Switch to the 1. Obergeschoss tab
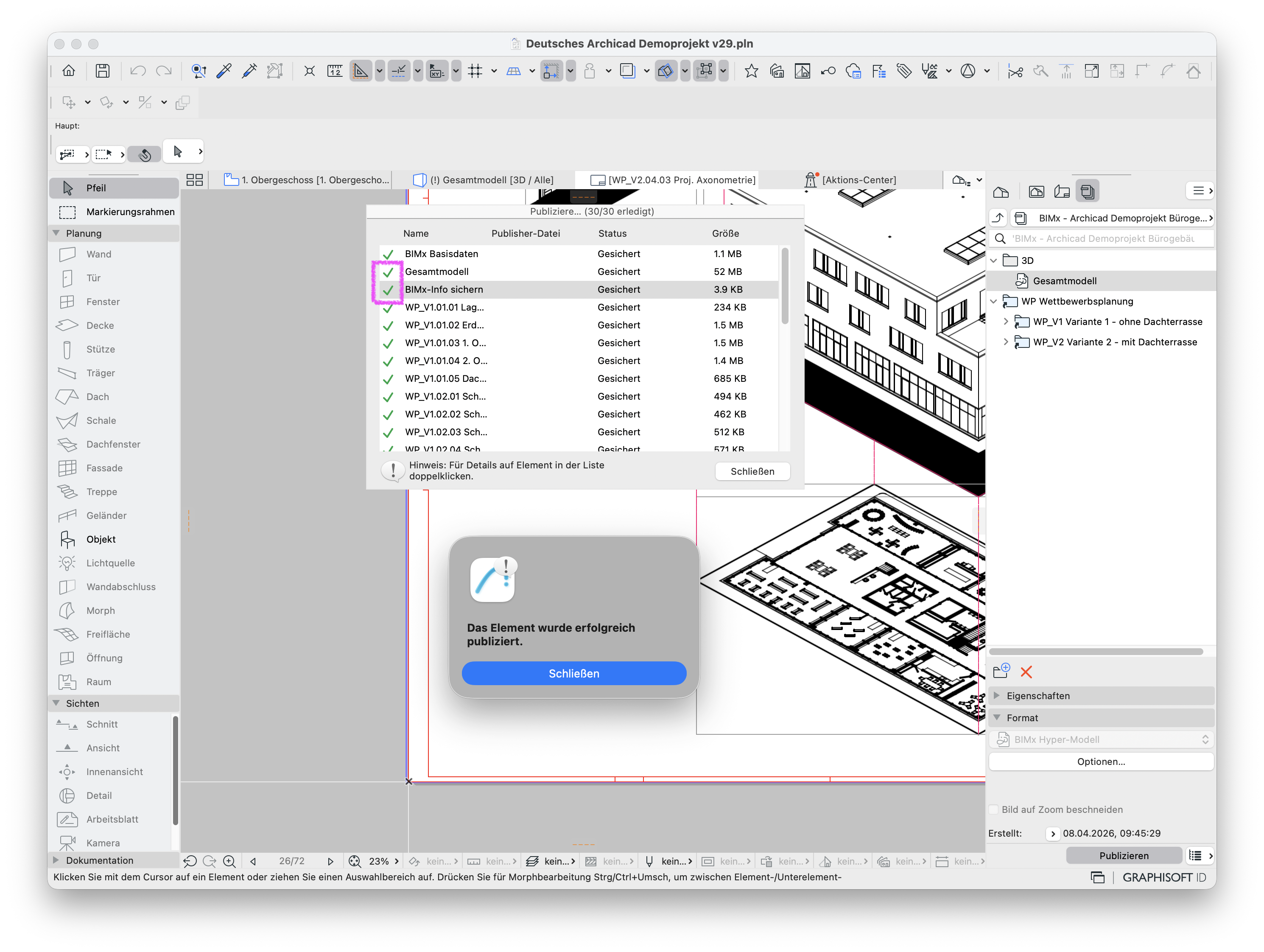1264x952 pixels. (306, 180)
